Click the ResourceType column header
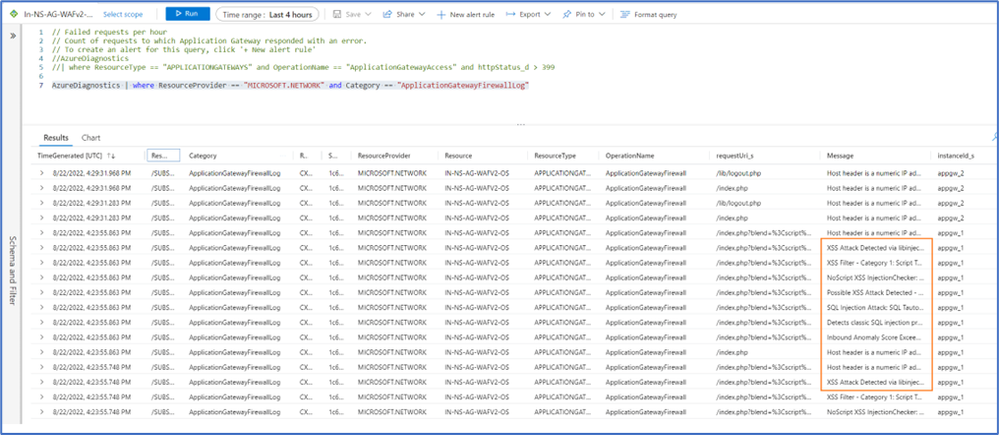Screen dimensions: 999x435 [555, 155]
